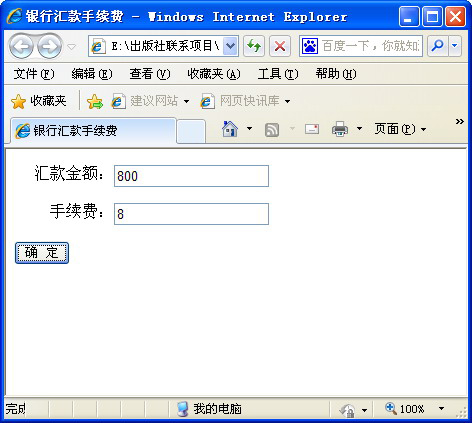Expand the 建议网站 dropdown arrow

[186, 101]
